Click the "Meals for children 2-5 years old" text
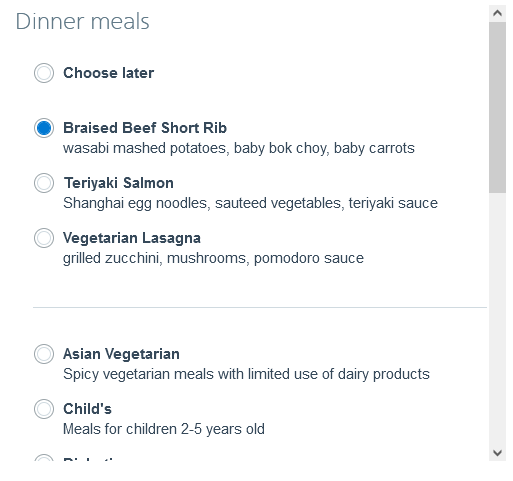 tap(164, 429)
